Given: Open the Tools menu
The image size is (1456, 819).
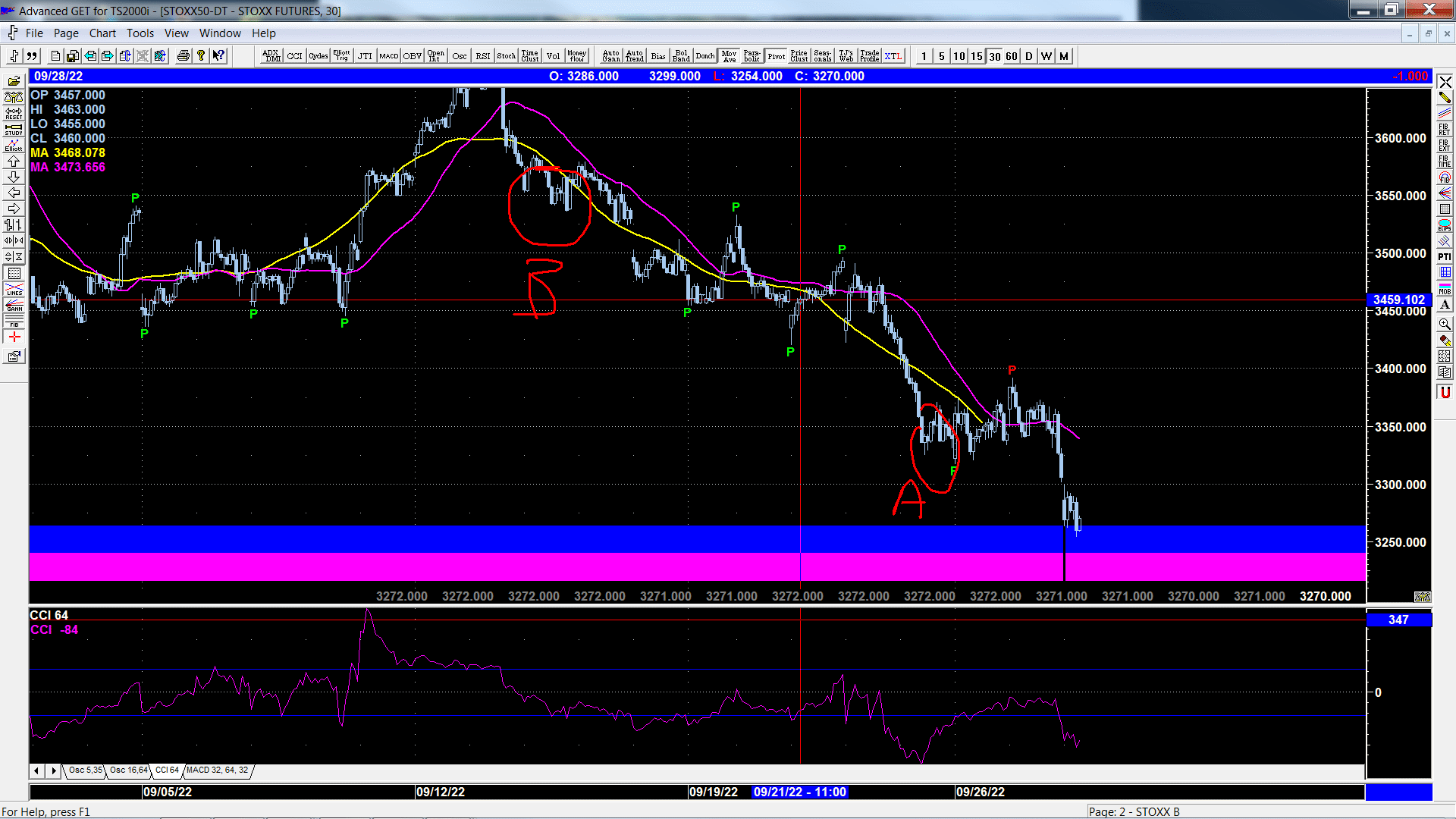Looking at the screenshot, I should coord(140,33).
